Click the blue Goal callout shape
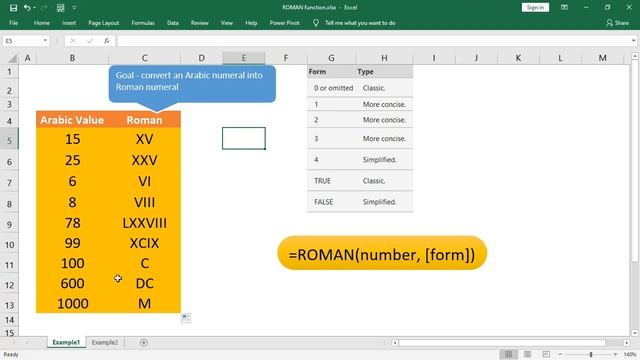 click(192, 84)
